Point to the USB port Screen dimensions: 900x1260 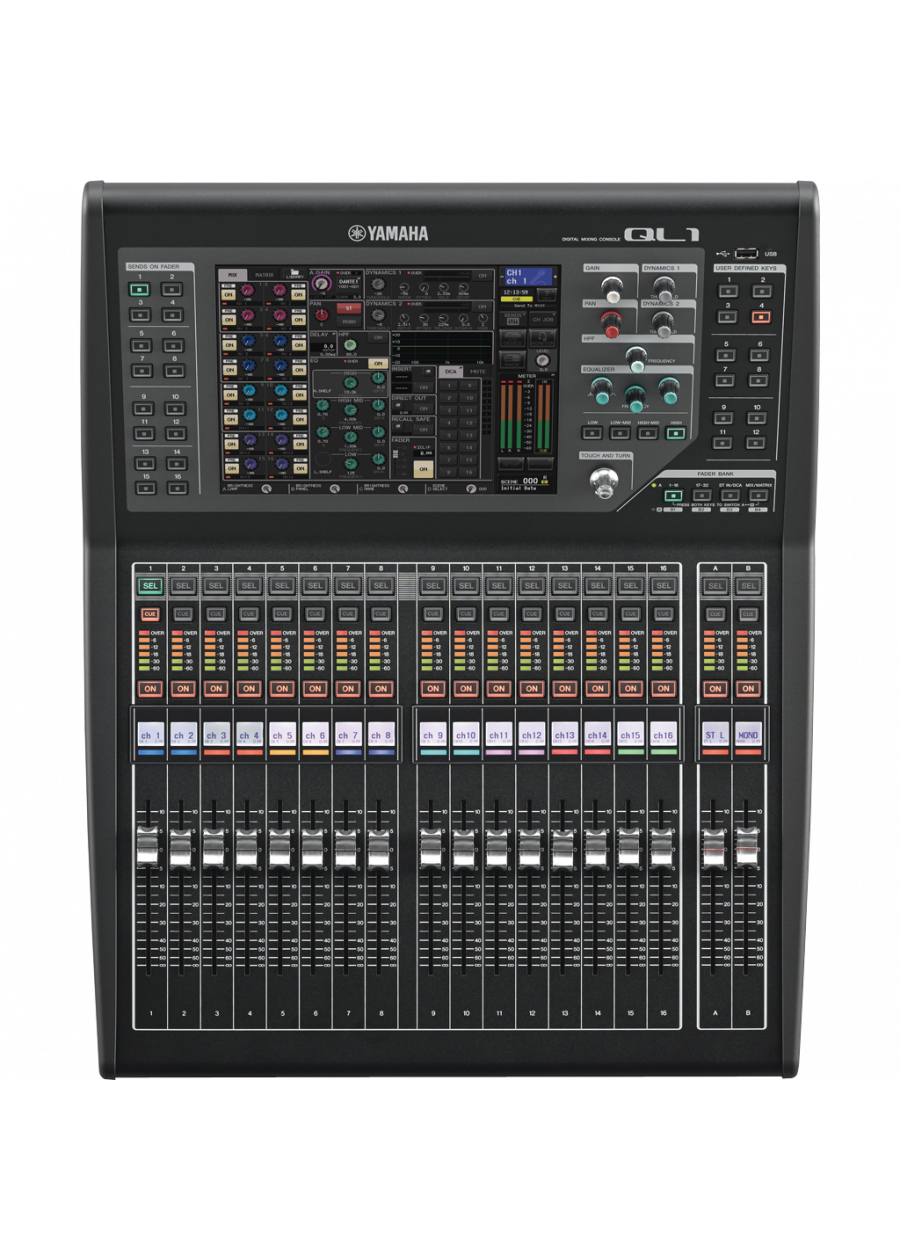[x=746, y=253]
